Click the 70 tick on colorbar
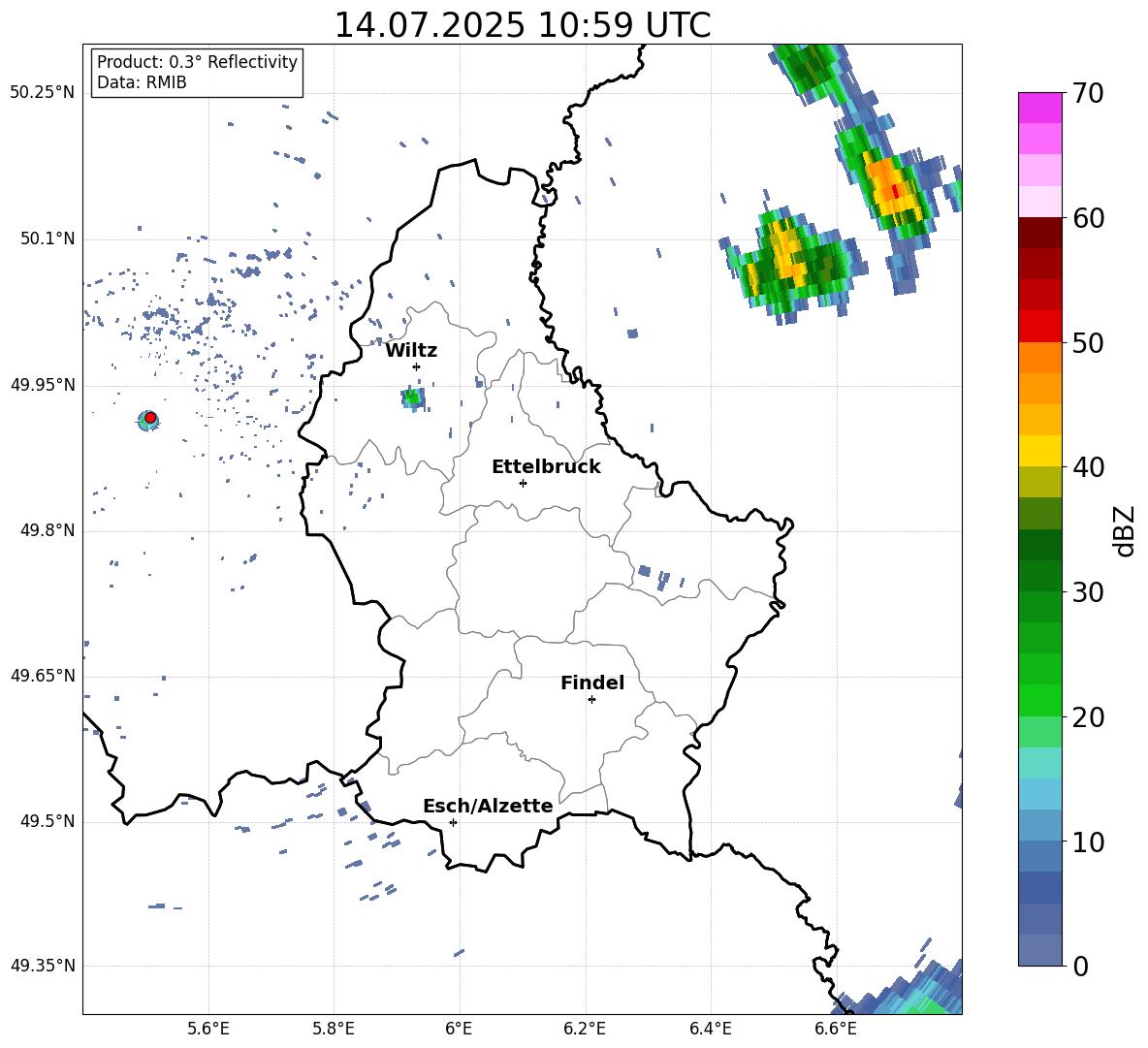This screenshot has height=1048, width=1148. tap(1088, 94)
